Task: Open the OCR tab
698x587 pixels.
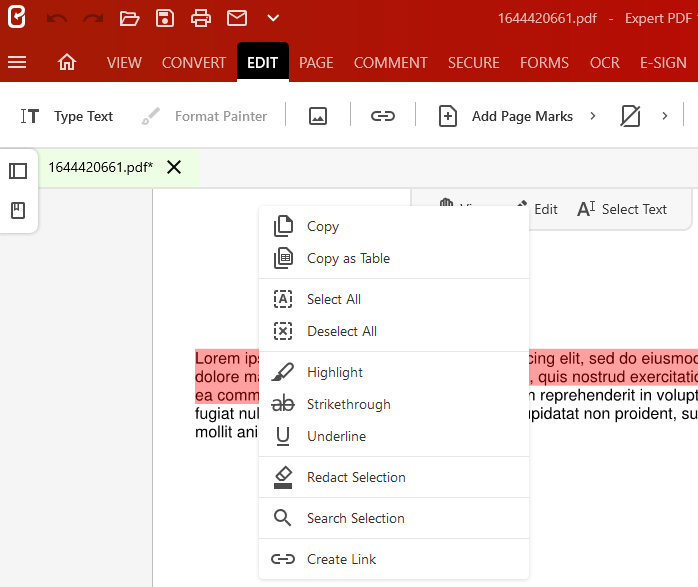Action: tap(605, 63)
